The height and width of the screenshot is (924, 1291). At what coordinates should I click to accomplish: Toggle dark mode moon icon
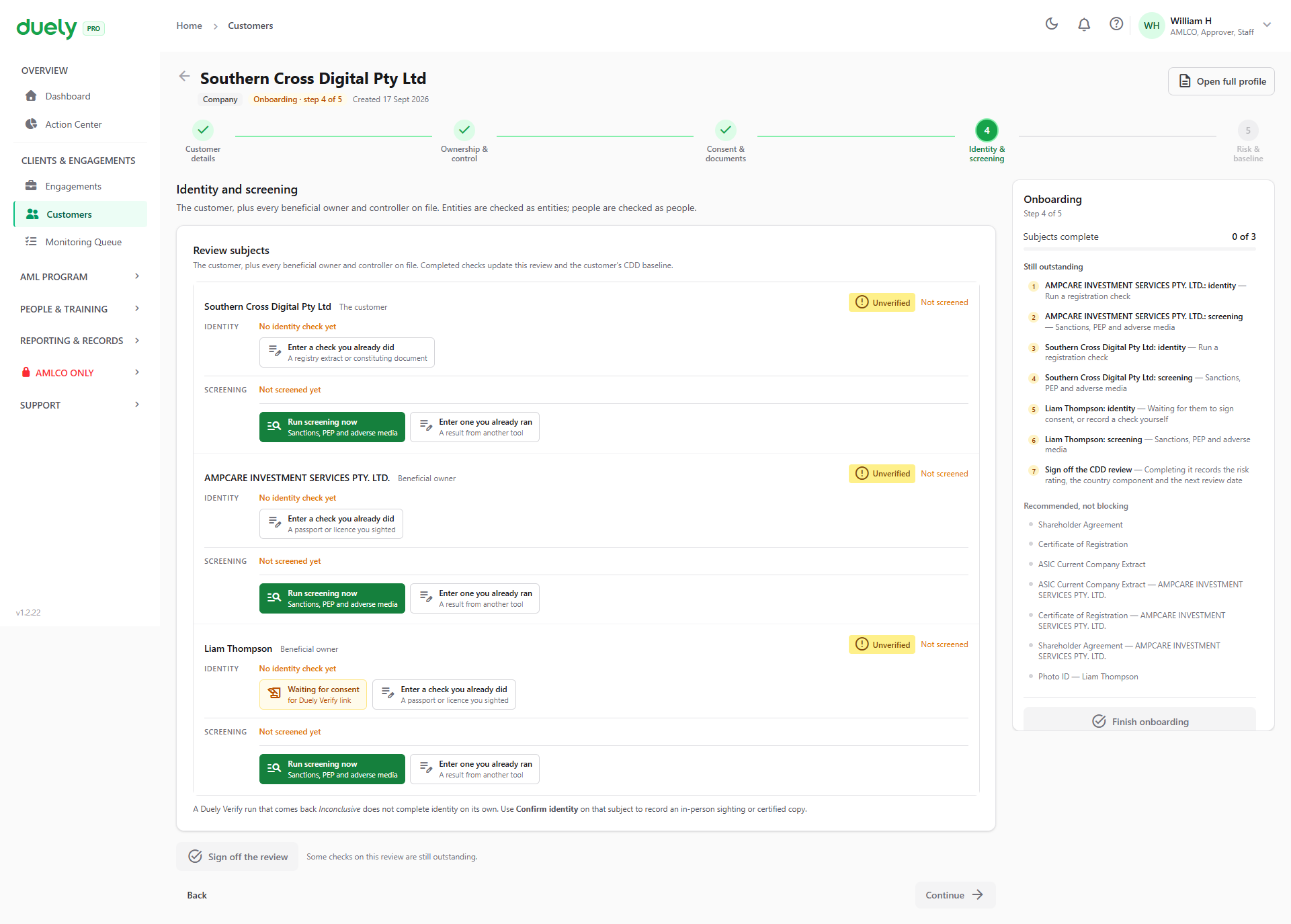1052,25
